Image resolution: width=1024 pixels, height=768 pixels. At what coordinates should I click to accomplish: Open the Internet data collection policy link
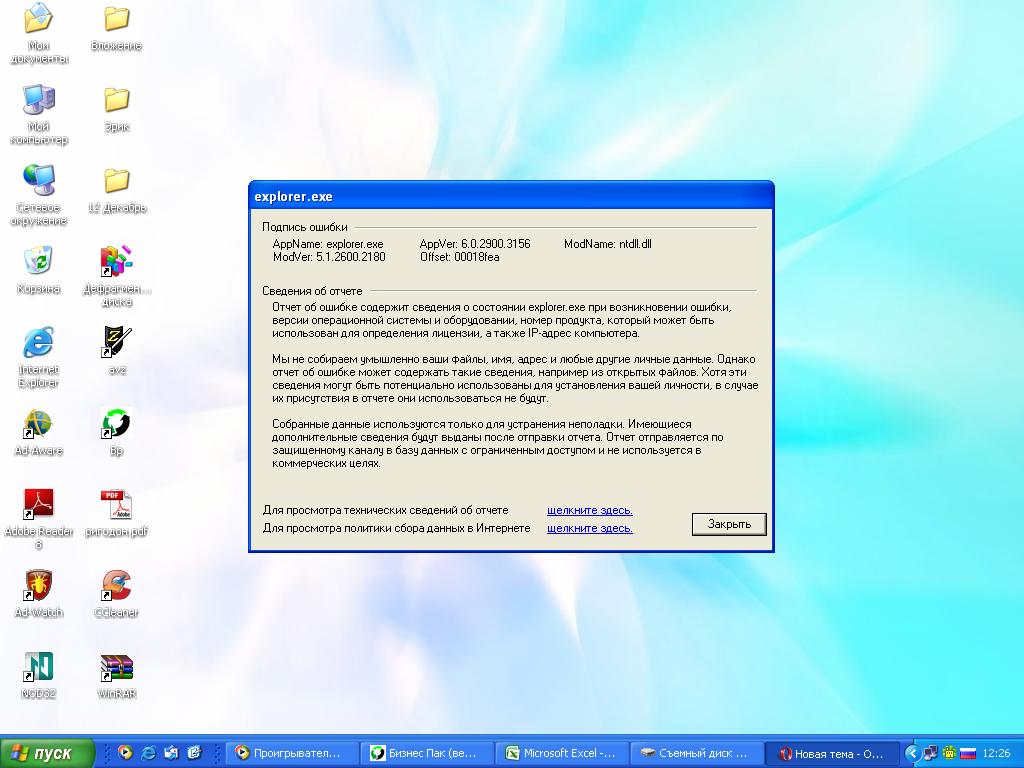pyautogui.click(x=589, y=528)
